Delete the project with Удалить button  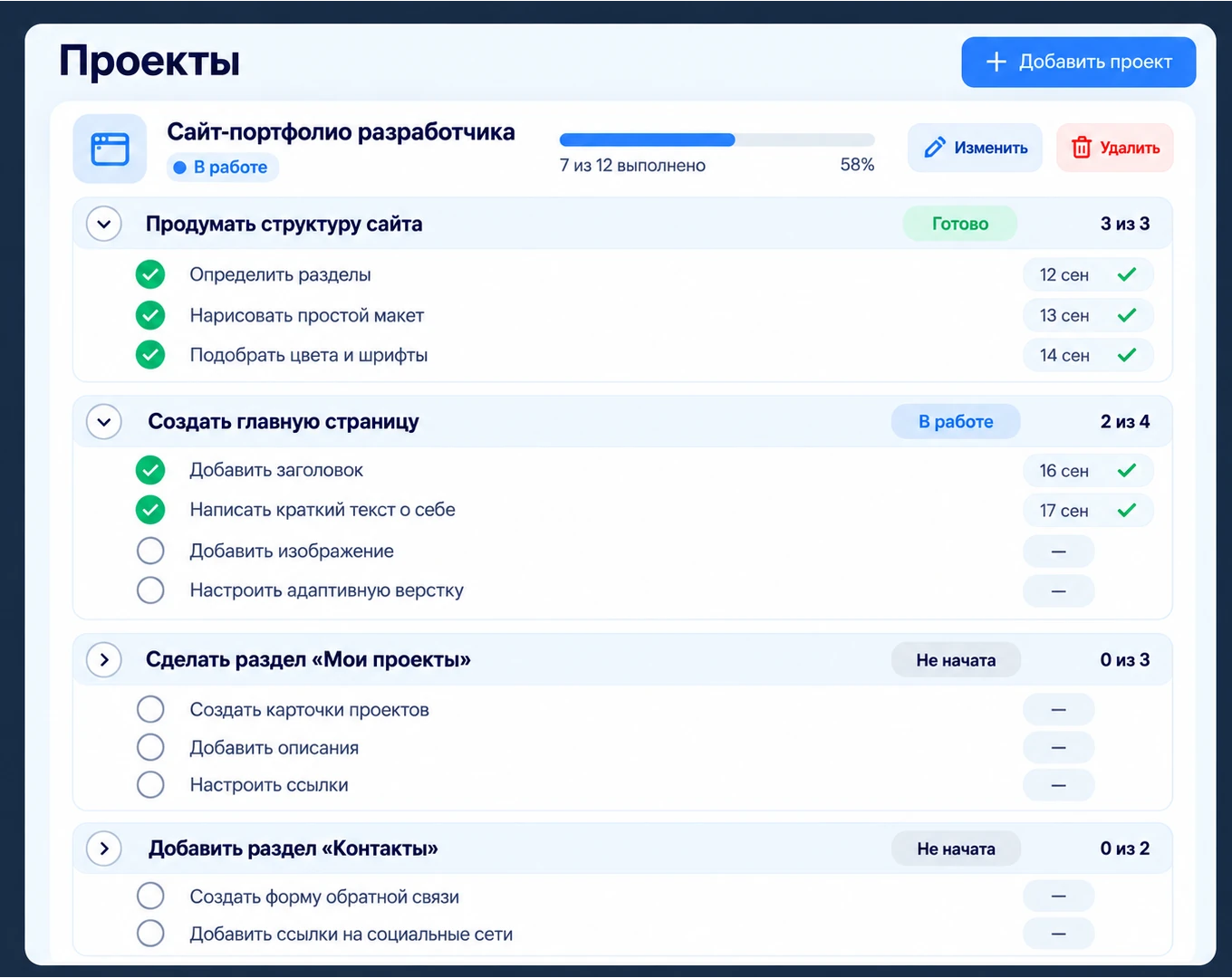1115,148
